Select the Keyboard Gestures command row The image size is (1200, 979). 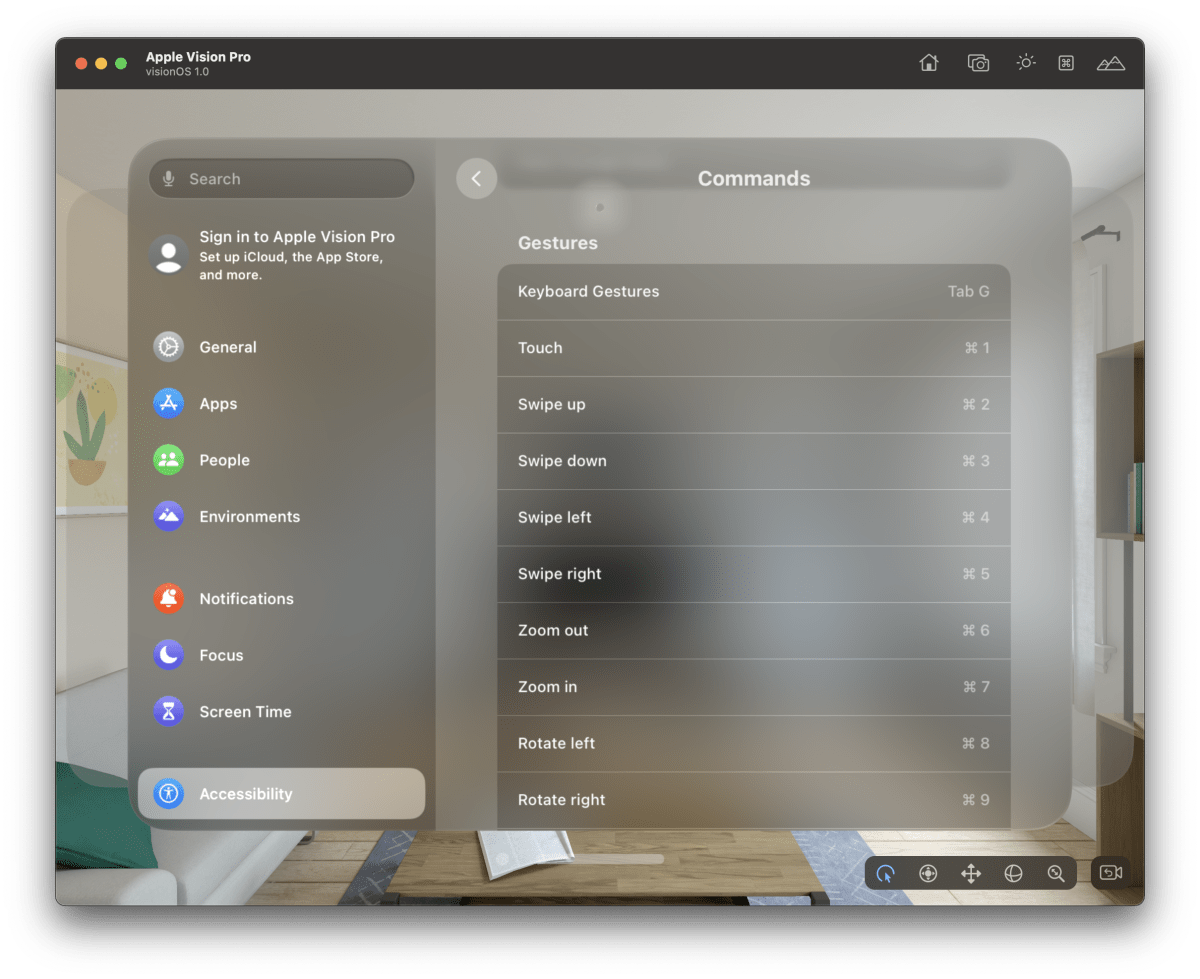click(754, 292)
